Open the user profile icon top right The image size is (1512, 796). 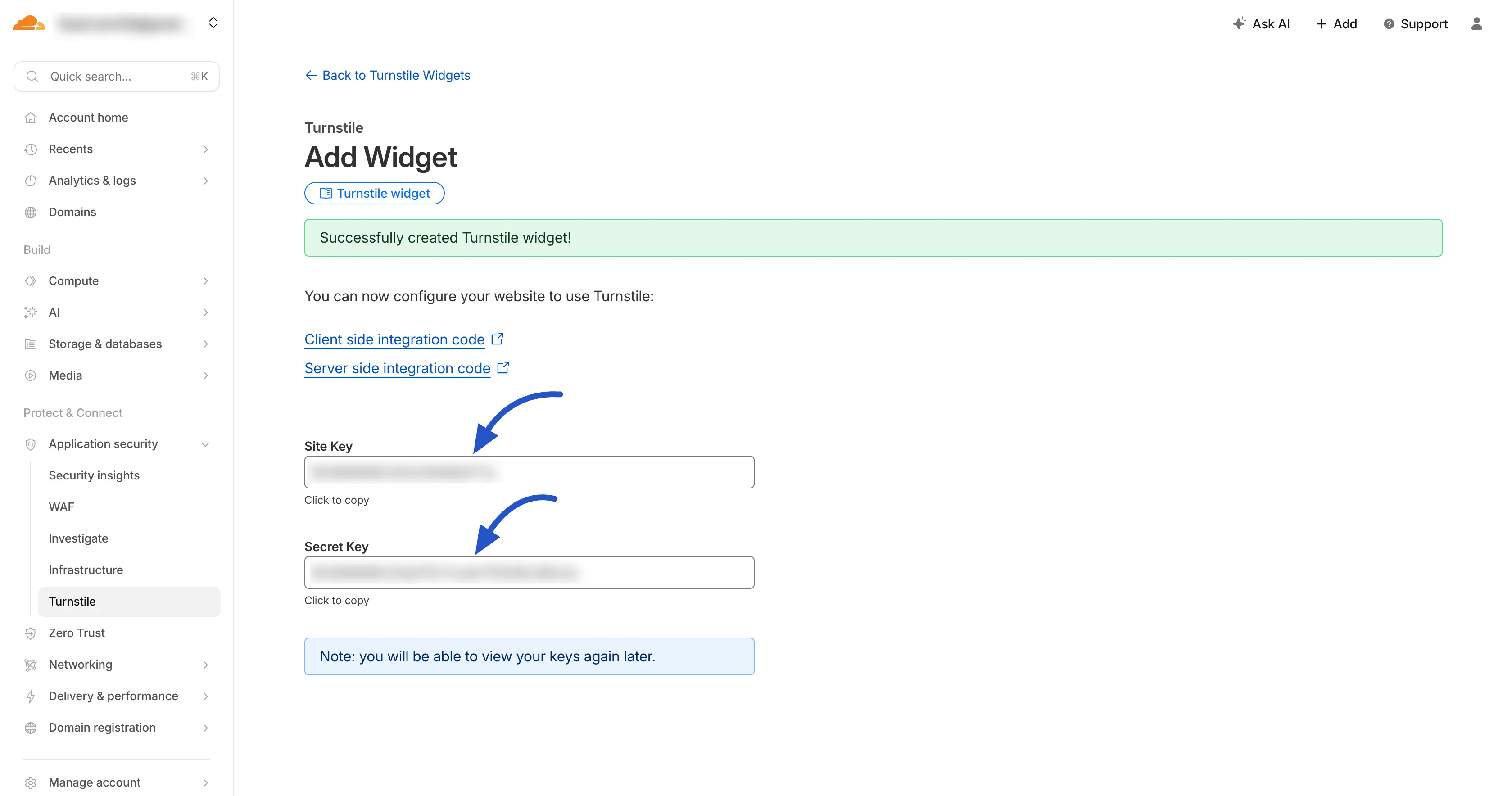1478,23
